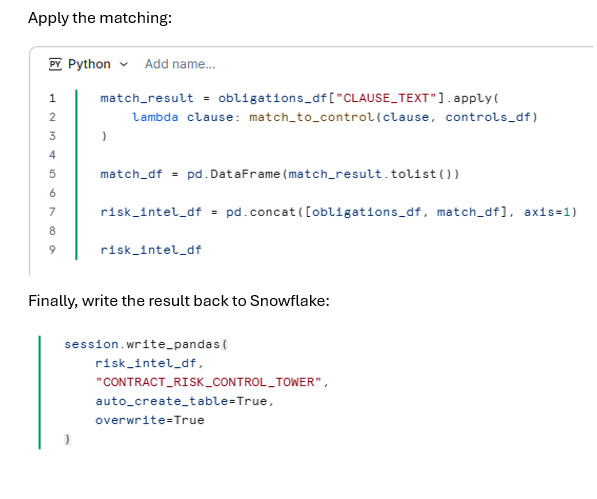Image resolution: width=597 pixels, height=499 pixels.
Task: Click the 'overwrite=True' line
Action: click(150, 420)
